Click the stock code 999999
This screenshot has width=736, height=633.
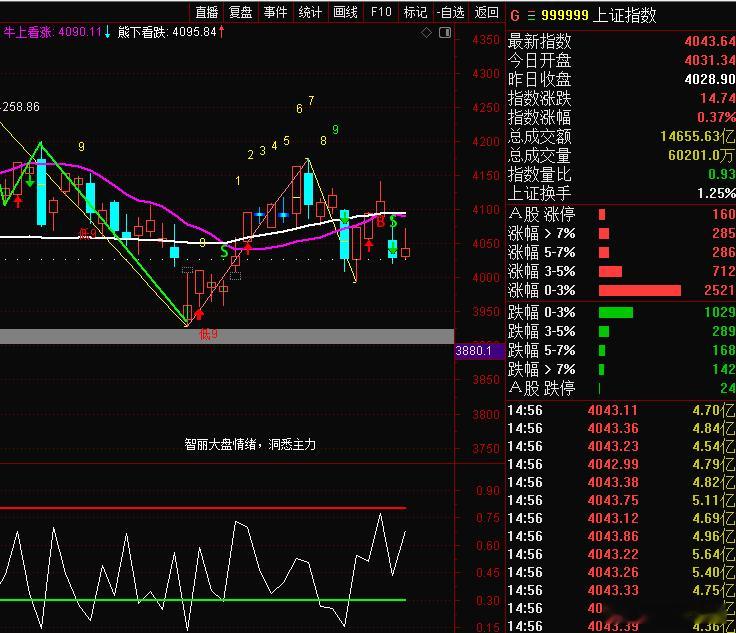[x=565, y=15]
